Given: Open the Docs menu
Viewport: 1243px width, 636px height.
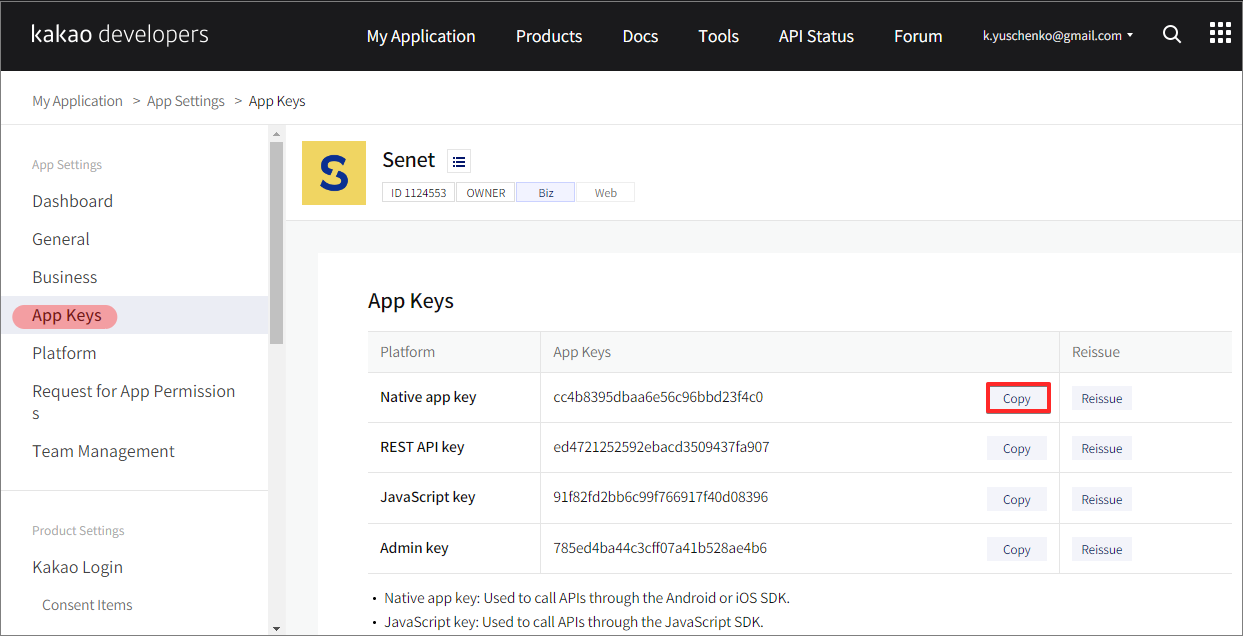Looking at the screenshot, I should tap(640, 36).
